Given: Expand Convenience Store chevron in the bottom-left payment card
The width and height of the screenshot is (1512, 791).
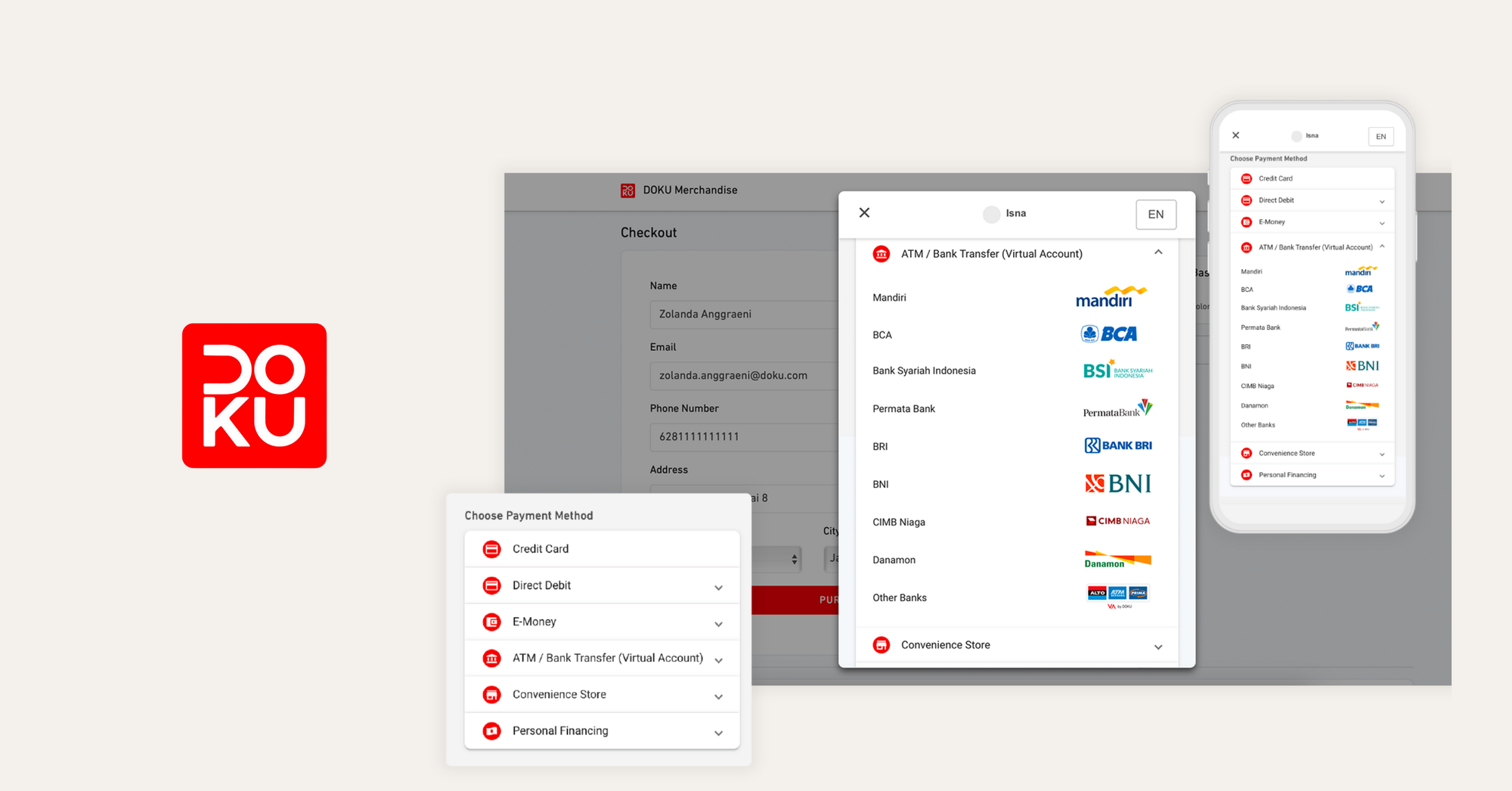Looking at the screenshot, I should (x=719, y=696).
